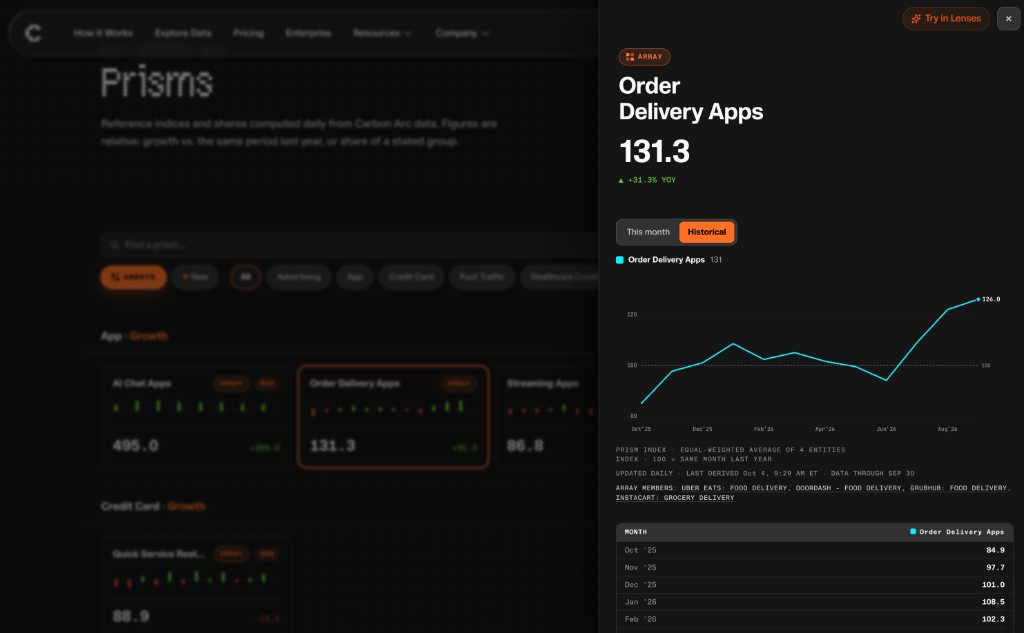The height and width of the screenshot is (633, 1024).
Task: Click the App Growth section heading
Action: pyautogui.click(x=135, y=336)
